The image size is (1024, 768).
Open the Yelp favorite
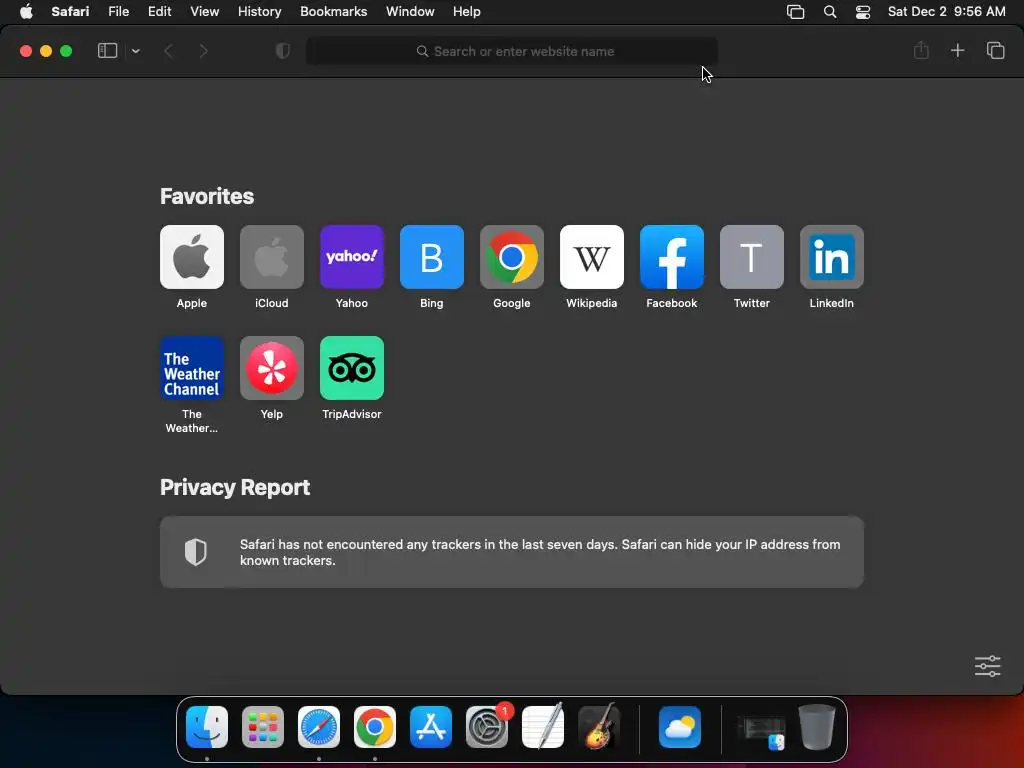click(x=272, y=368)
